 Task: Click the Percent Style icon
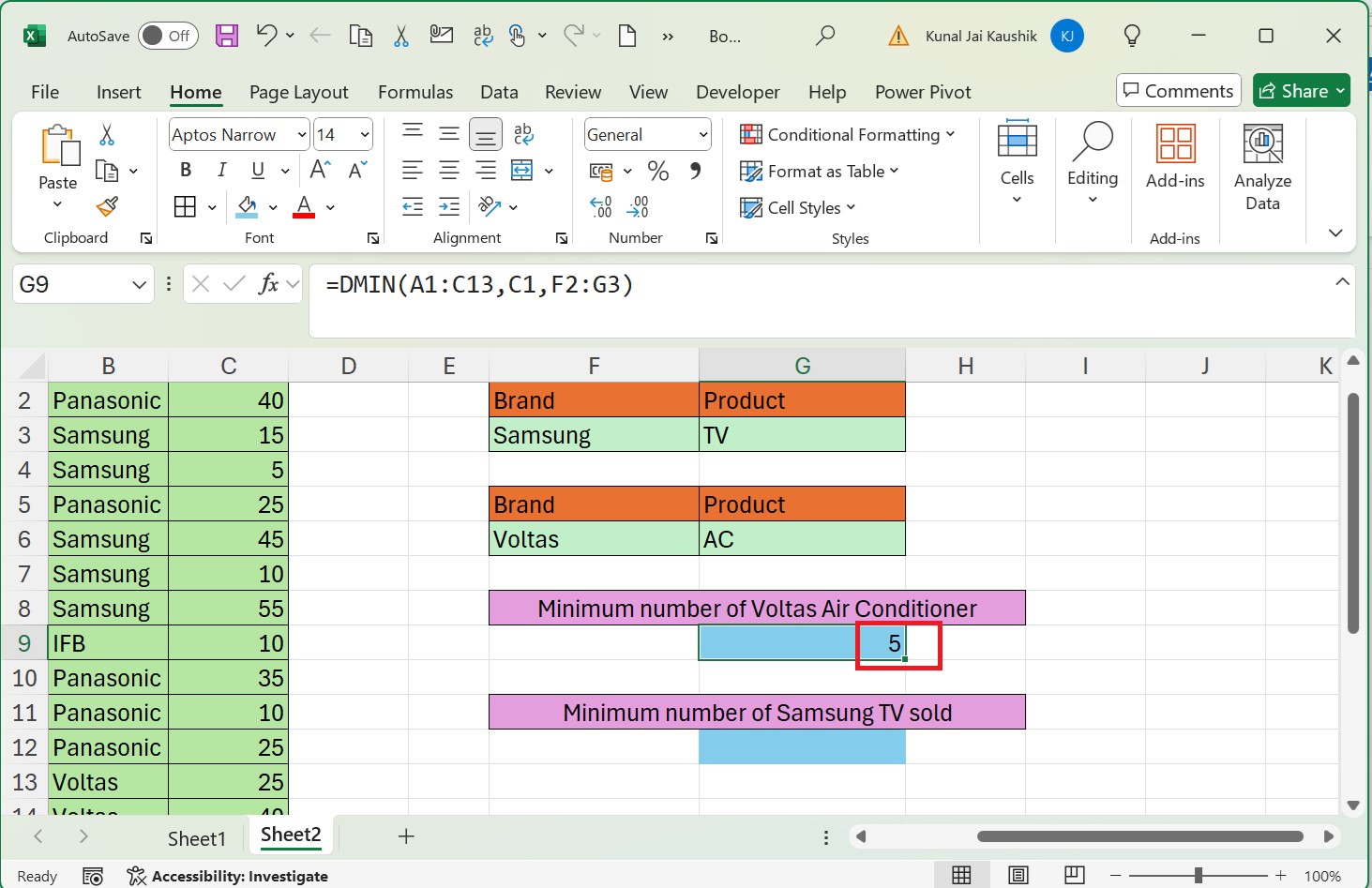(x=657, y=170)
